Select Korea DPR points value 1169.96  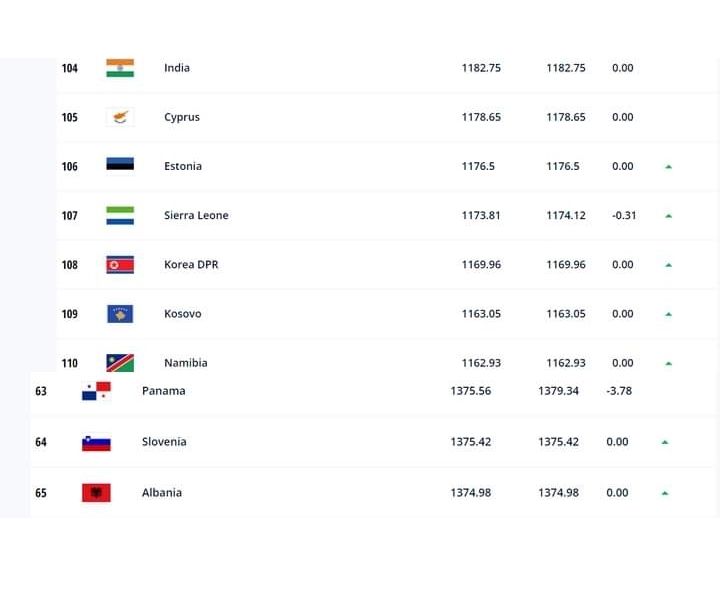coord(481,265)
